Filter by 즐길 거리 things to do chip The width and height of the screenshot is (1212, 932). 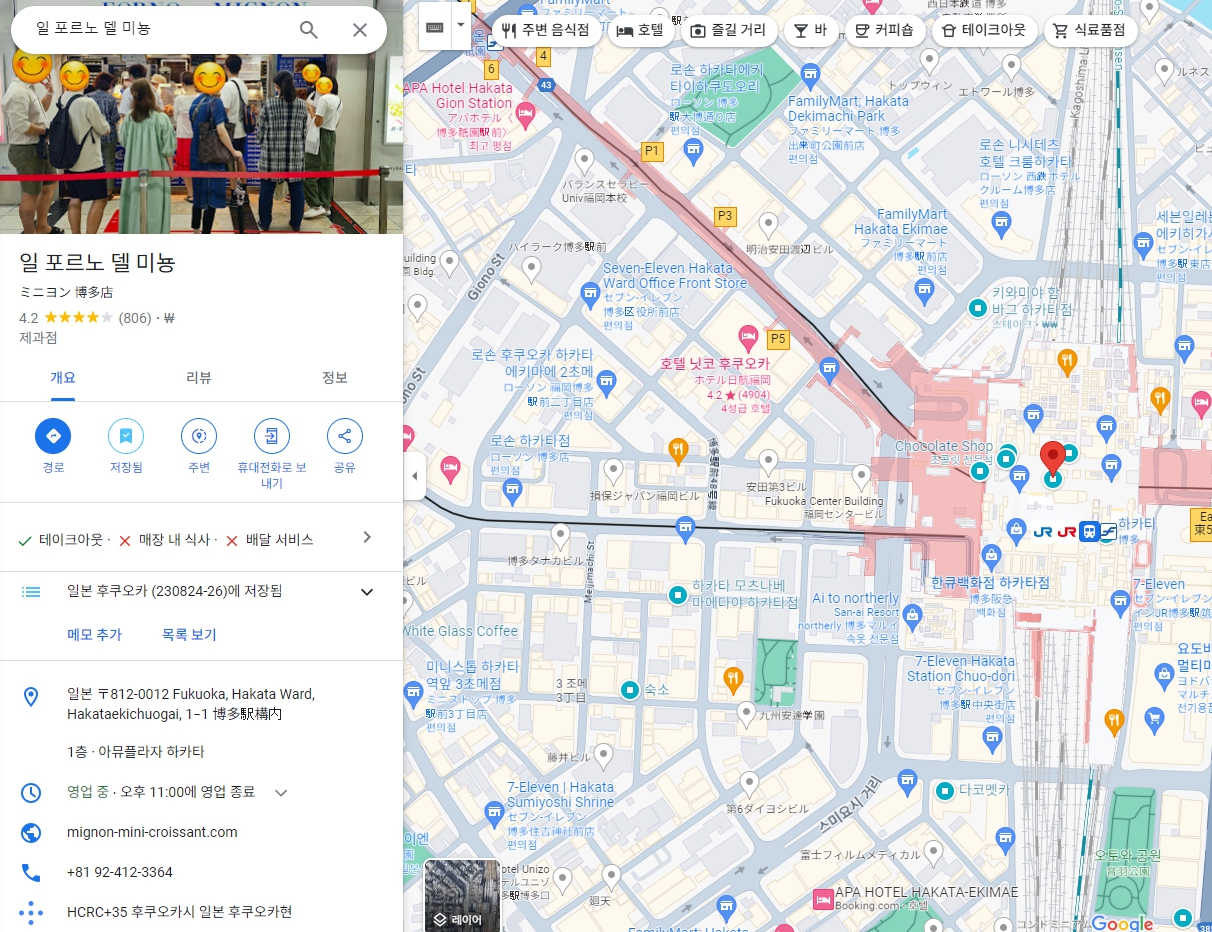coord(728,30)
